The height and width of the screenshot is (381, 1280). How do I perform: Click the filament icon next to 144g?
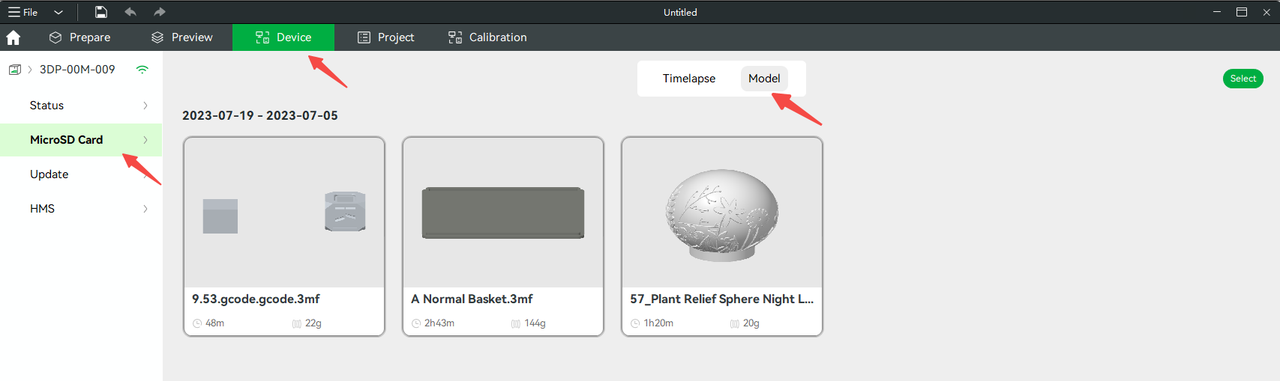(516, 324)
